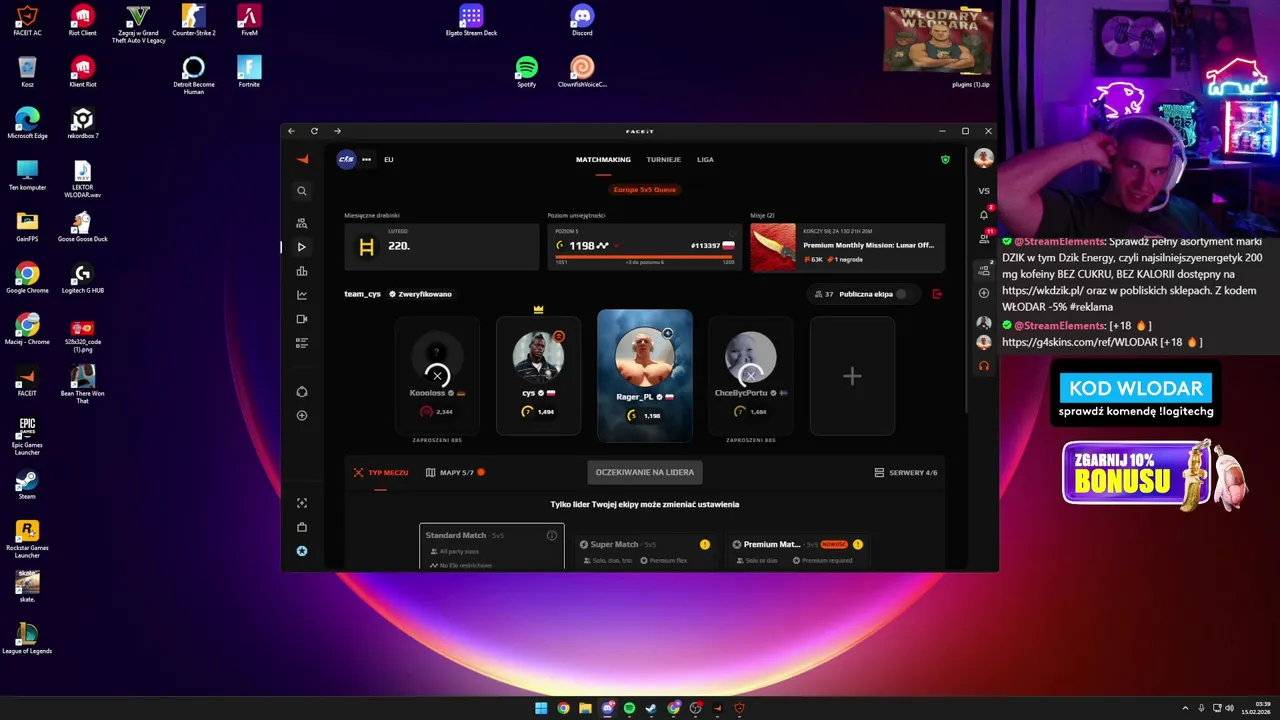Screen dimensions: 1280x720
Task: Open notifications bell in FACEIT
Action: coord(984,215)
